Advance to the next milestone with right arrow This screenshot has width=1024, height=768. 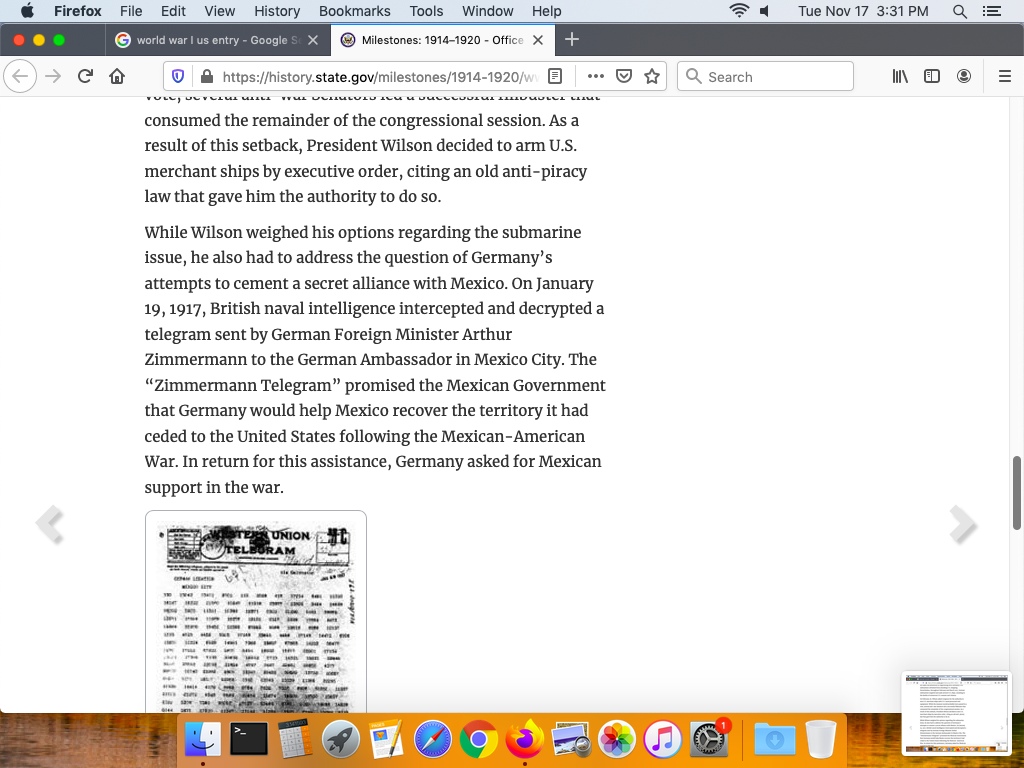coord(962,523)
